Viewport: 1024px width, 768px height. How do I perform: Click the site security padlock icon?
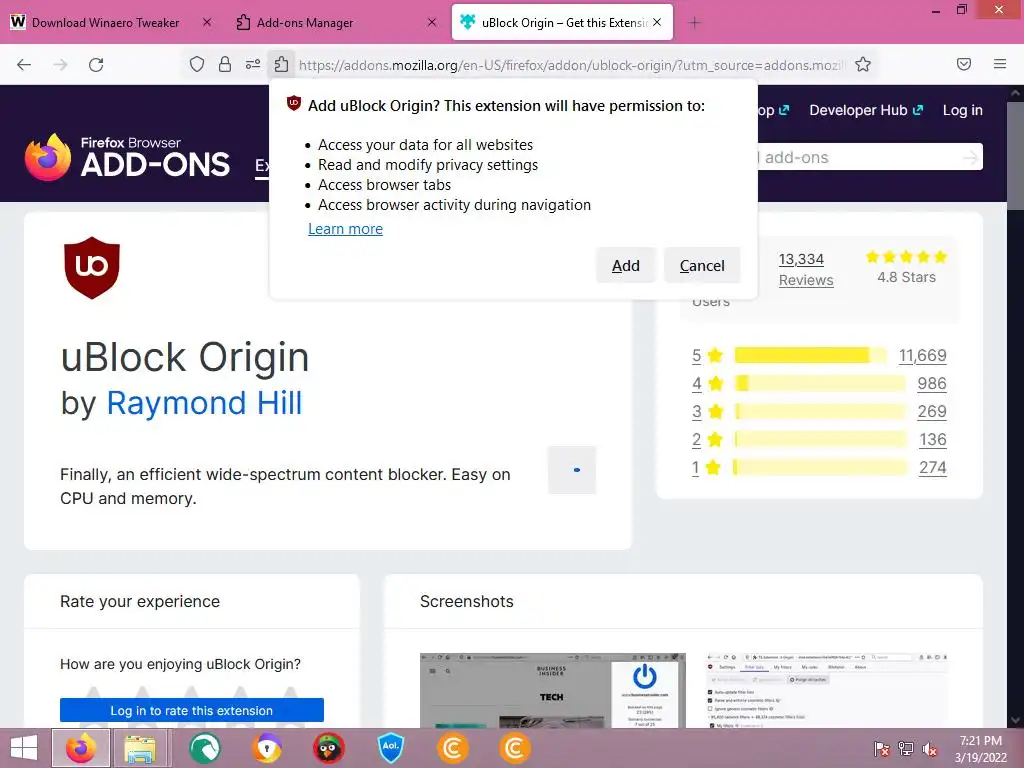pyautogui.click(x=225, y=64)
